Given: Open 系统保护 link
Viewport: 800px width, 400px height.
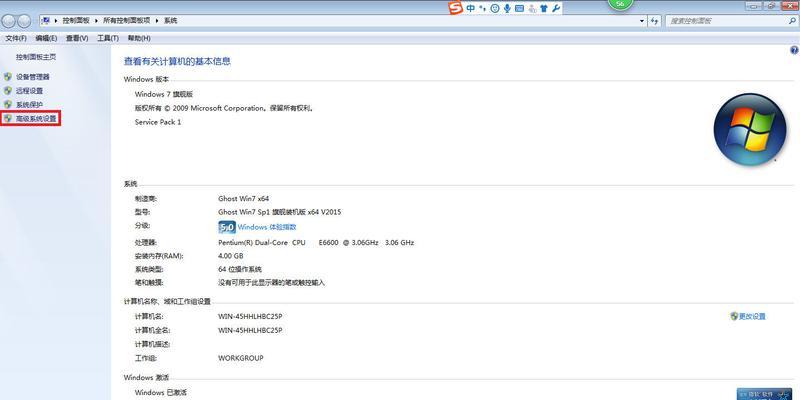Looking at the screenshot, I should [29, 104].
